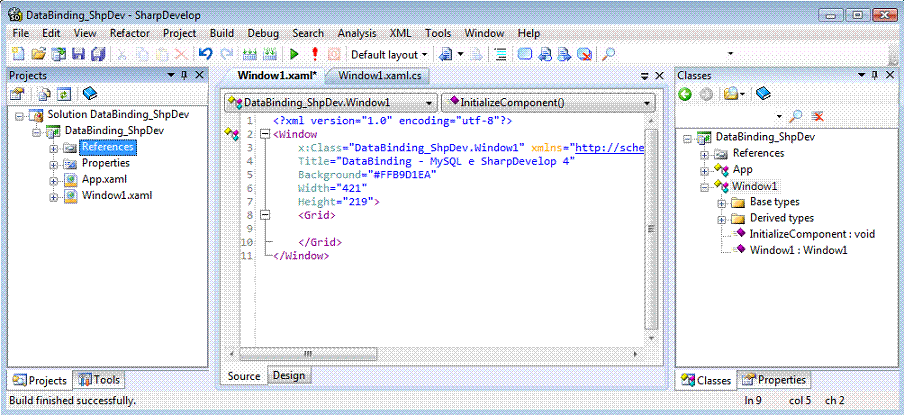
Task: Open the Default layout dropdown
Action: pyautogui.click(x=389, y=54)
